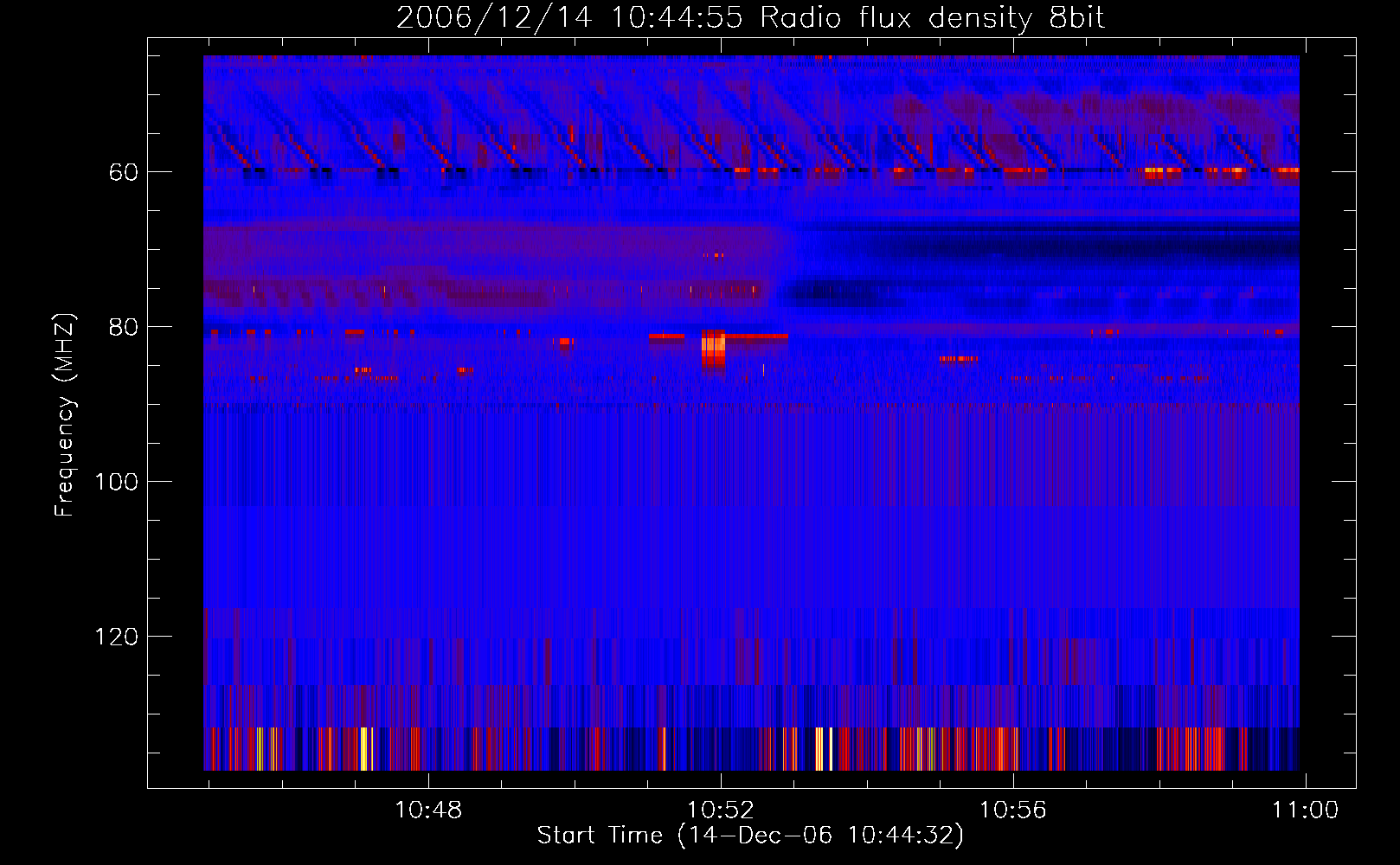The width and height of the screenshot is (1400, 865).
Task: Select the 120 frequency tick label
Action: [x=116, y=637]
